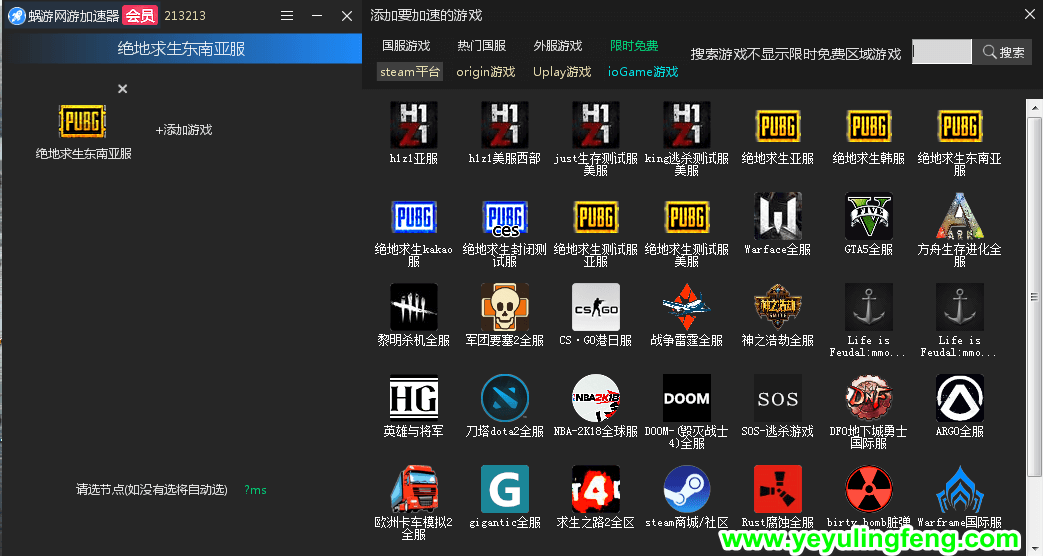Click scrollbar up arrow in game list
The height and width of the screenshot is (556, 1043).
[1034, 107]
